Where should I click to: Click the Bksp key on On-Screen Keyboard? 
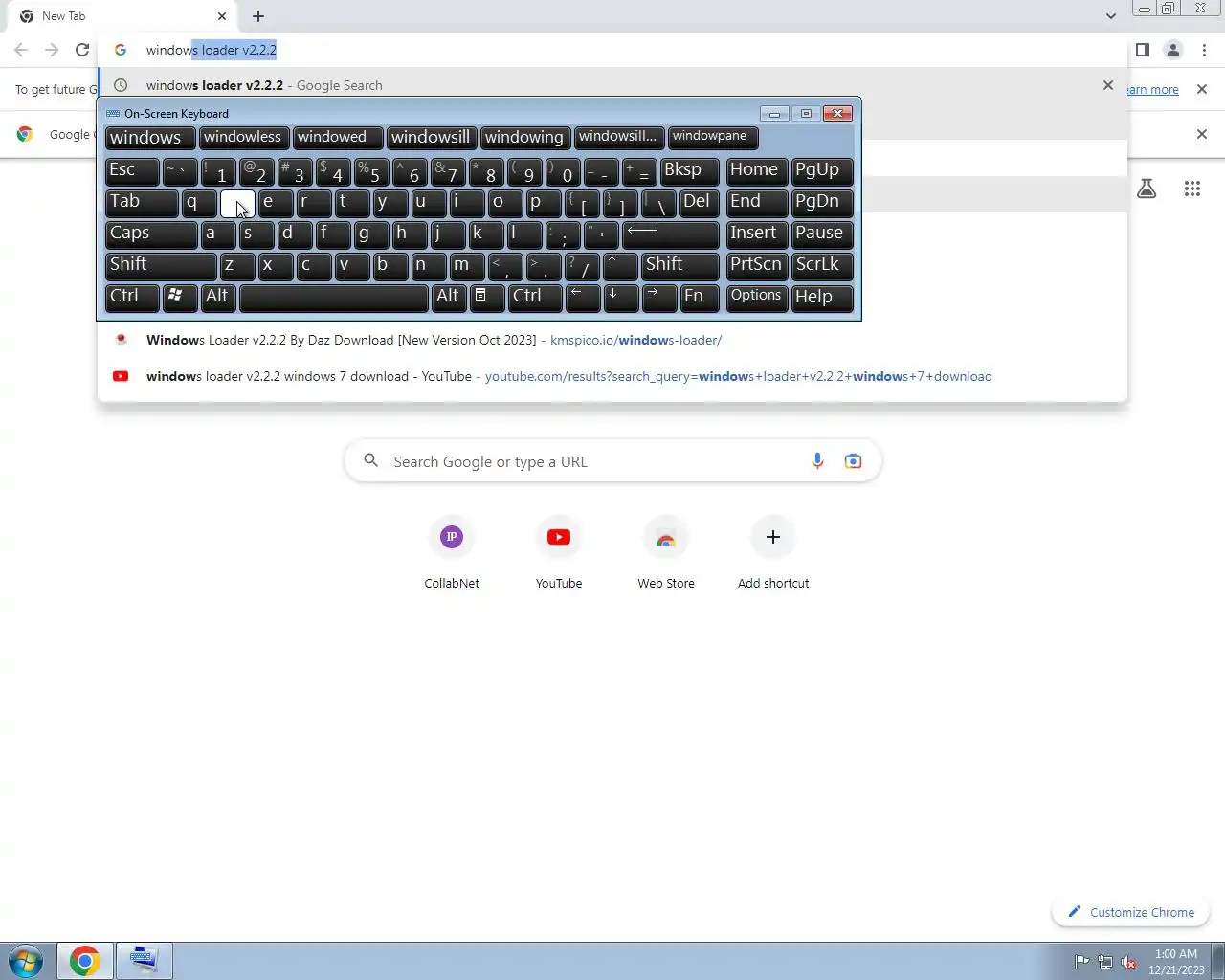(689, 171)
